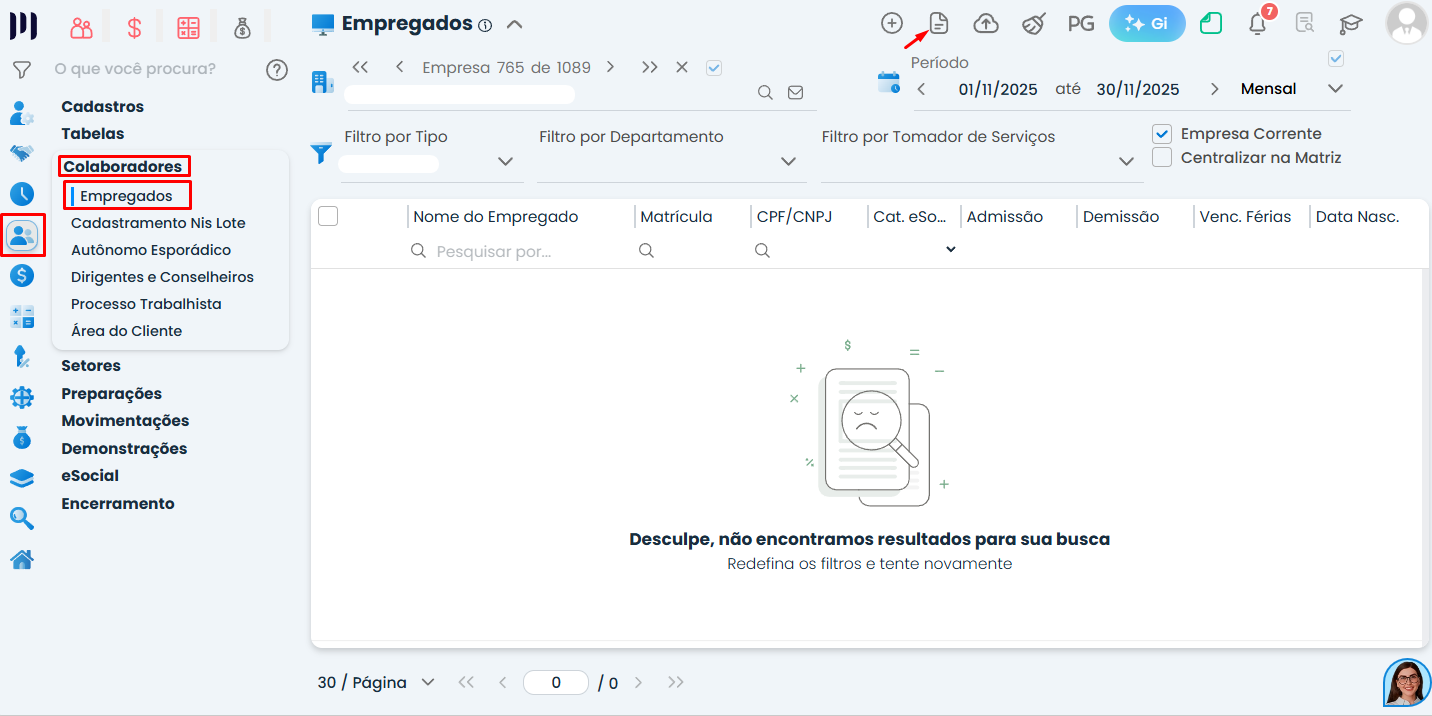Open the notifications bell
The image size is (1432, 716).
[x=1258, y=24]
